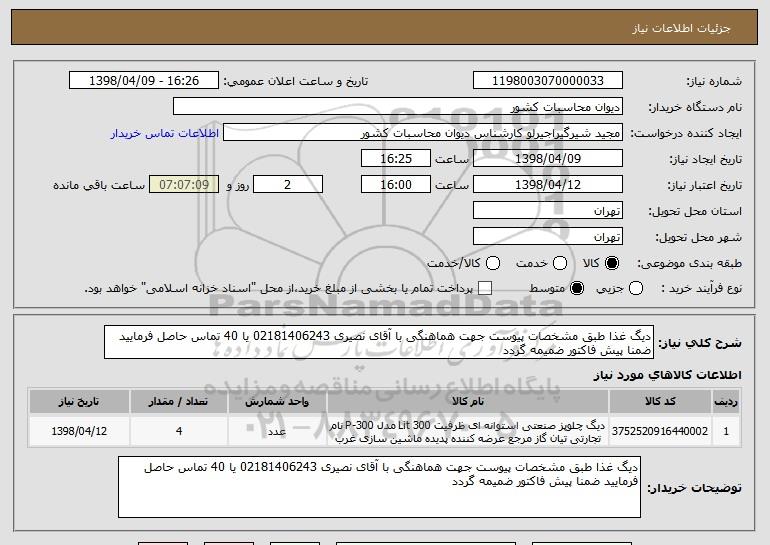Click the delivery province field تهران

[x=548, y=211]
